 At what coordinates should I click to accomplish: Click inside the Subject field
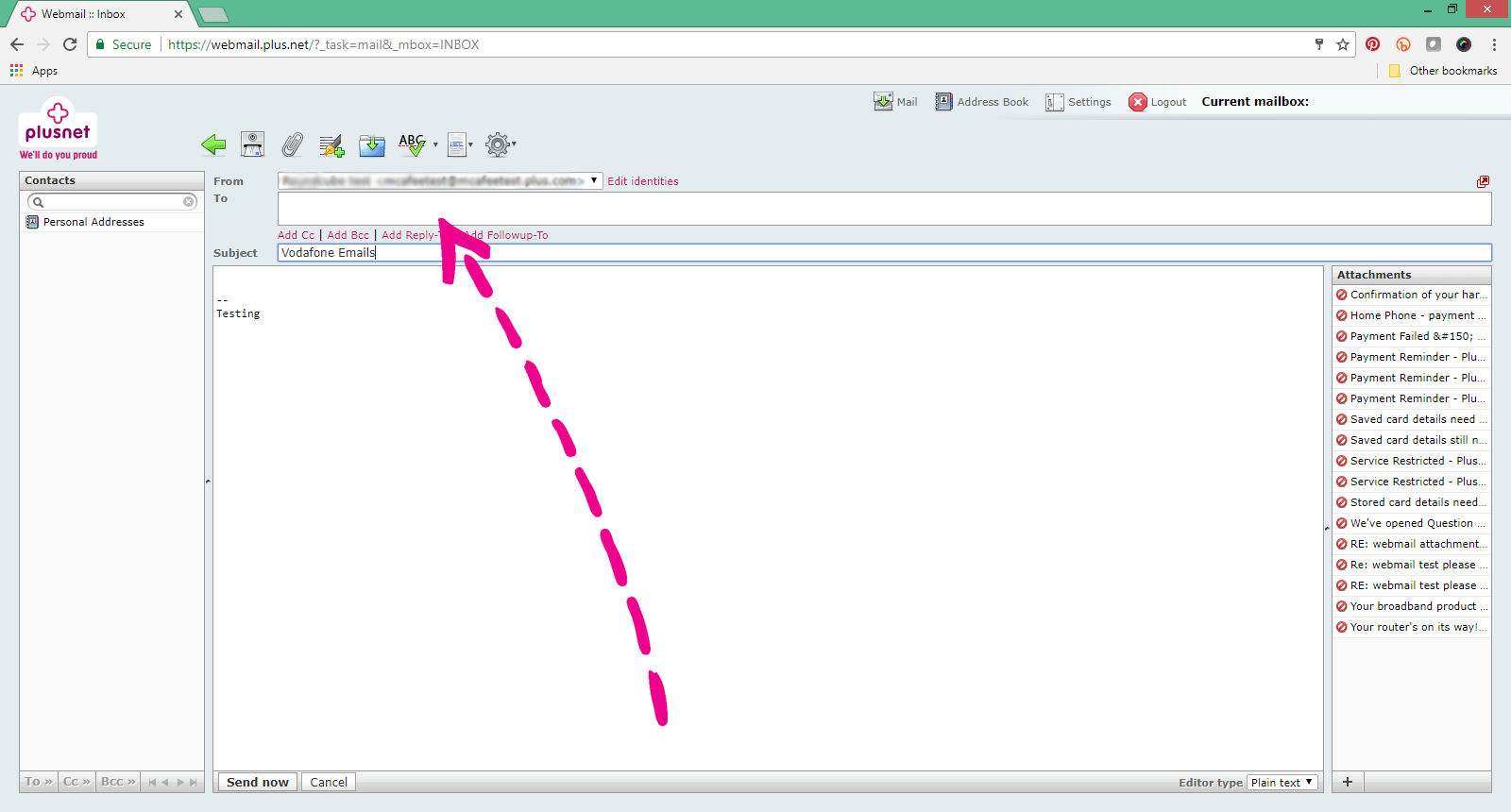[x=884, y=253]
